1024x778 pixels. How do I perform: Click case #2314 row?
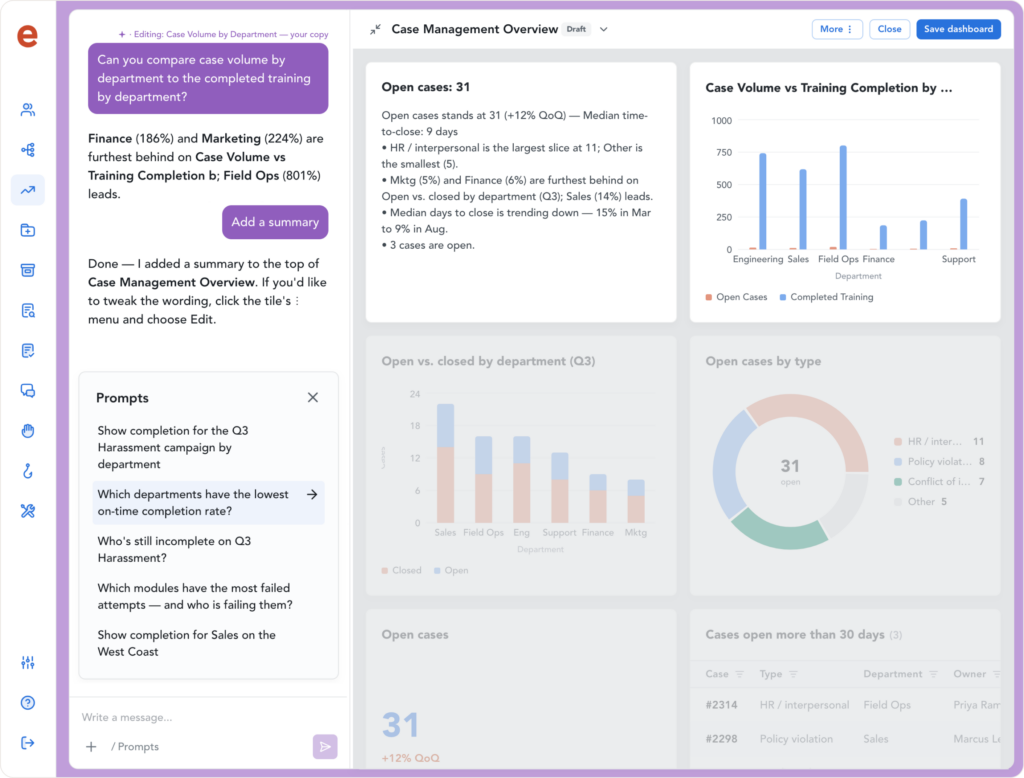[845, 705]
